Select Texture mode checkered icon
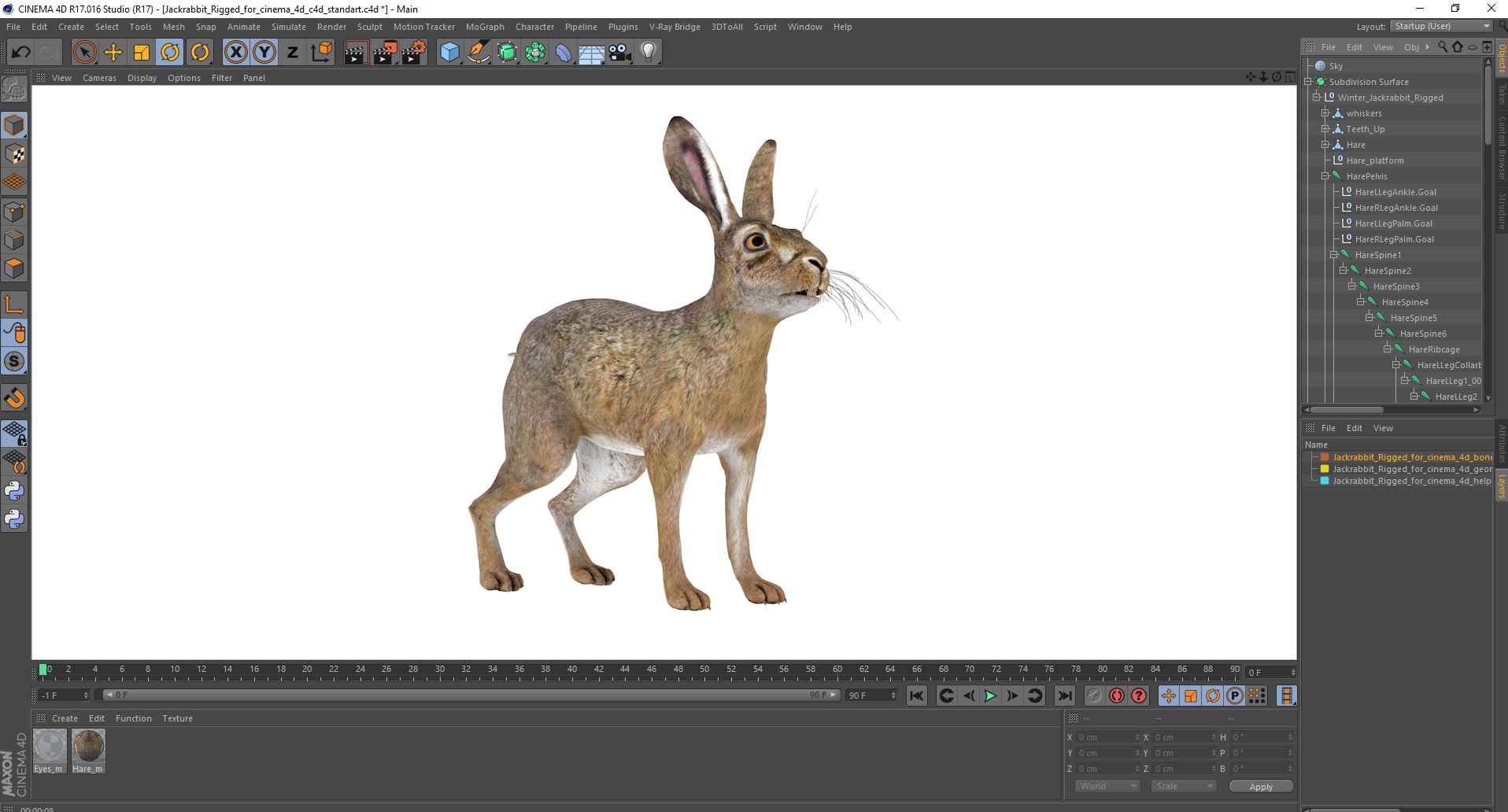Image resolution: width=1508 pixels, height=812 pixels. 14,154
